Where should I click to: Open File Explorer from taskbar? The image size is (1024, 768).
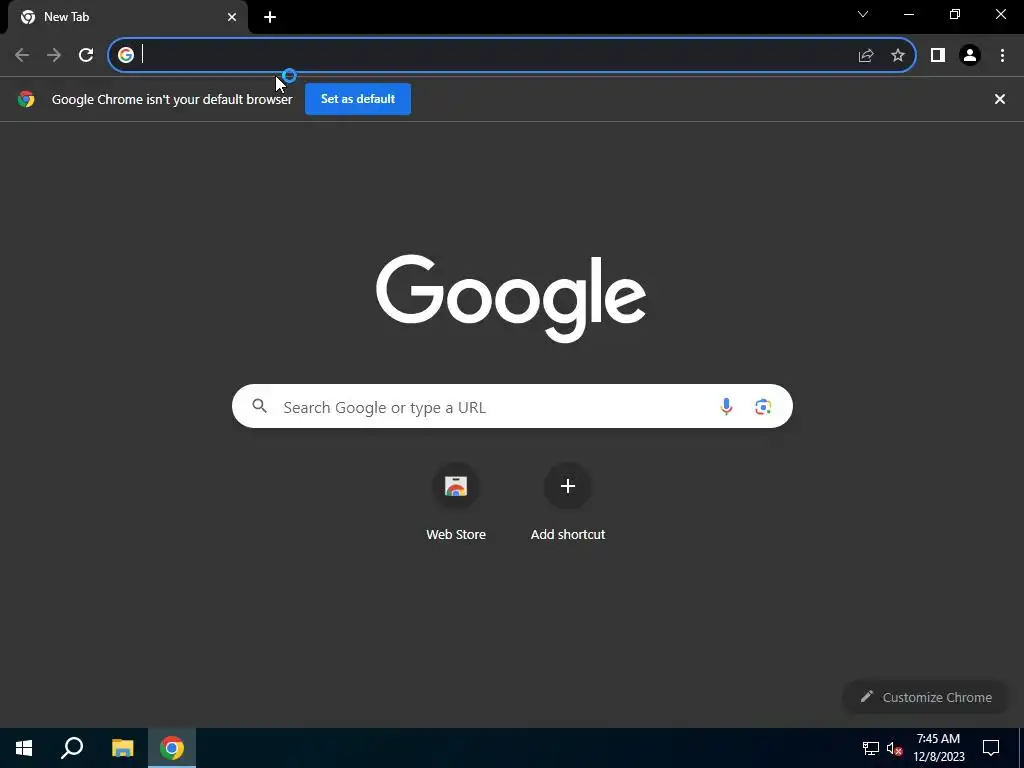coord(122,748)
